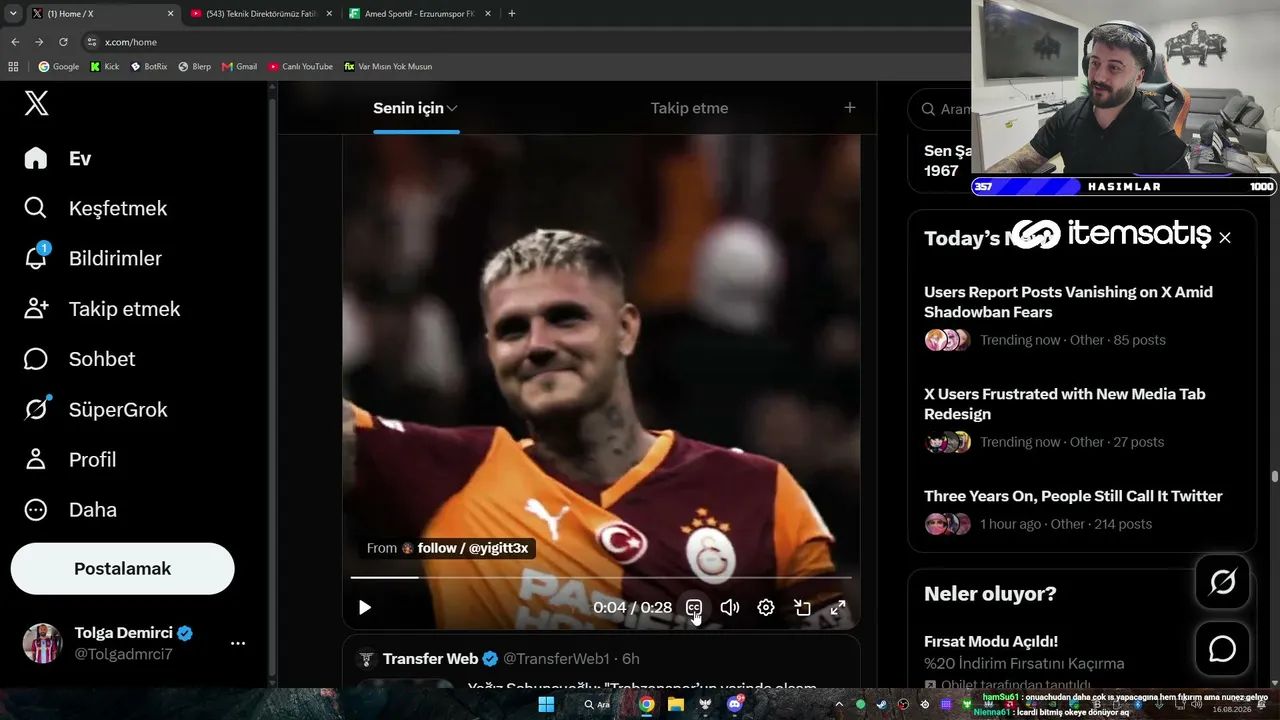Open Windows Start menu
The height and width of the screenshot is (720, 1280).
[x=546, y=704]
